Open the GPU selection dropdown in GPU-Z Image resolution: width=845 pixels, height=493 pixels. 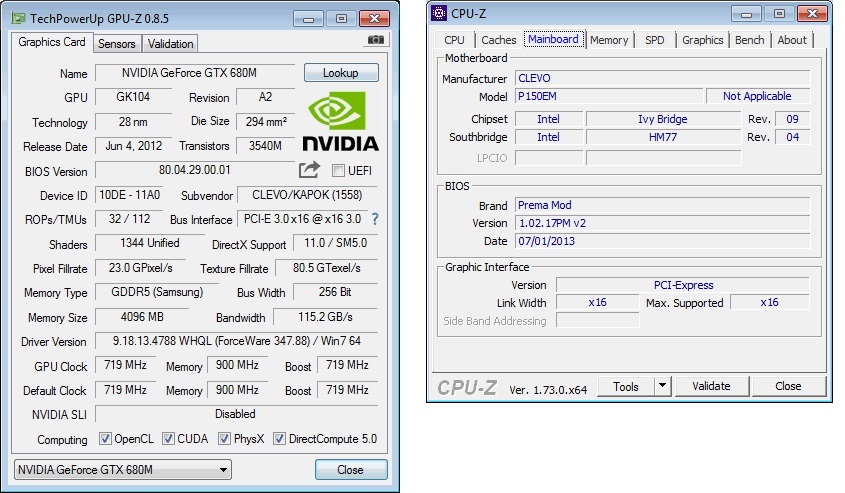[123, 469]
